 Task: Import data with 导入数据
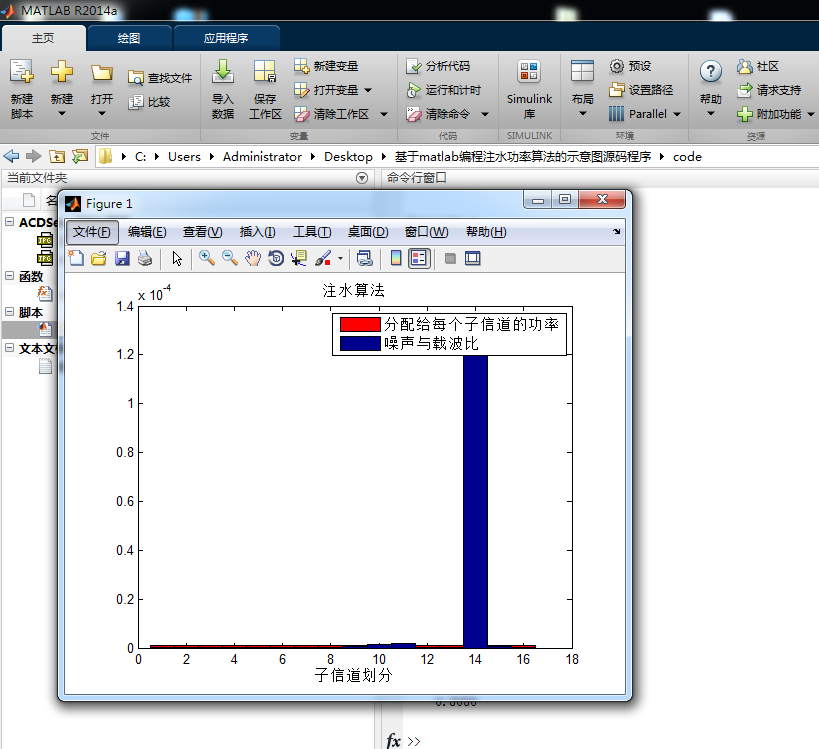coord(223,89)
